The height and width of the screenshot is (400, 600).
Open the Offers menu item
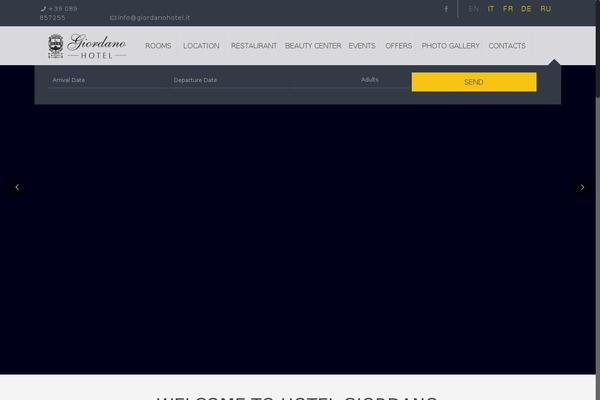point(398,46)
